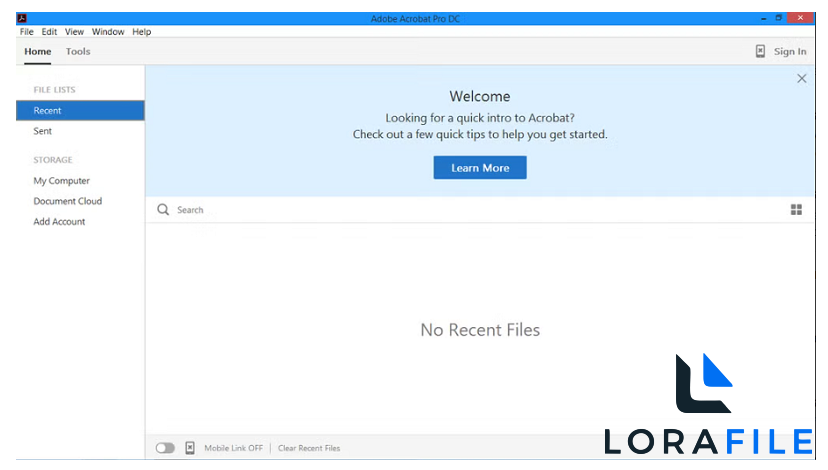Click the mobile device icon in bottom bar
This screenshot has height=470, width=828.
190,448
